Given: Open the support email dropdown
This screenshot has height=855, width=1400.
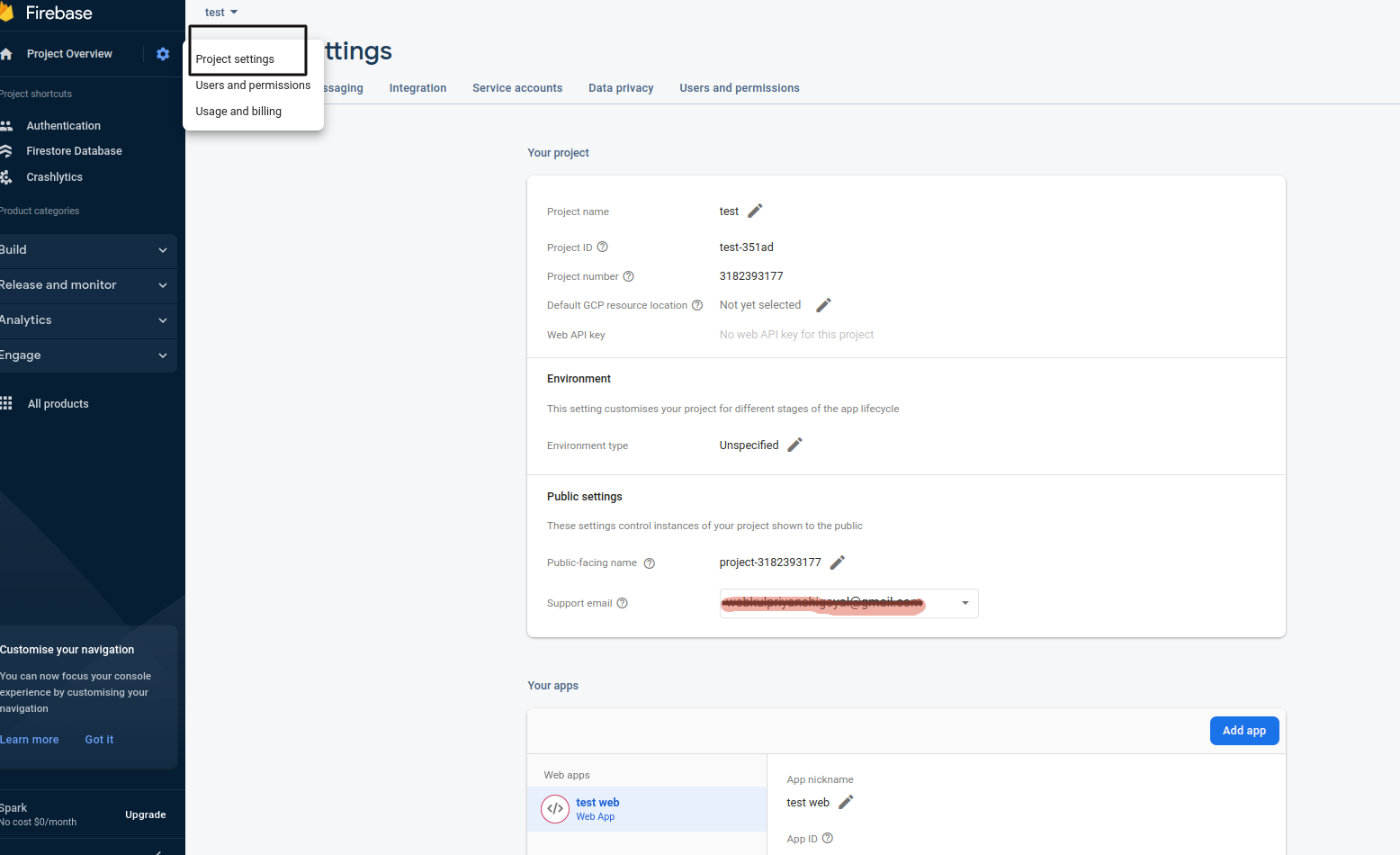Looking at the screenshot, I should [x=965, y=603].
